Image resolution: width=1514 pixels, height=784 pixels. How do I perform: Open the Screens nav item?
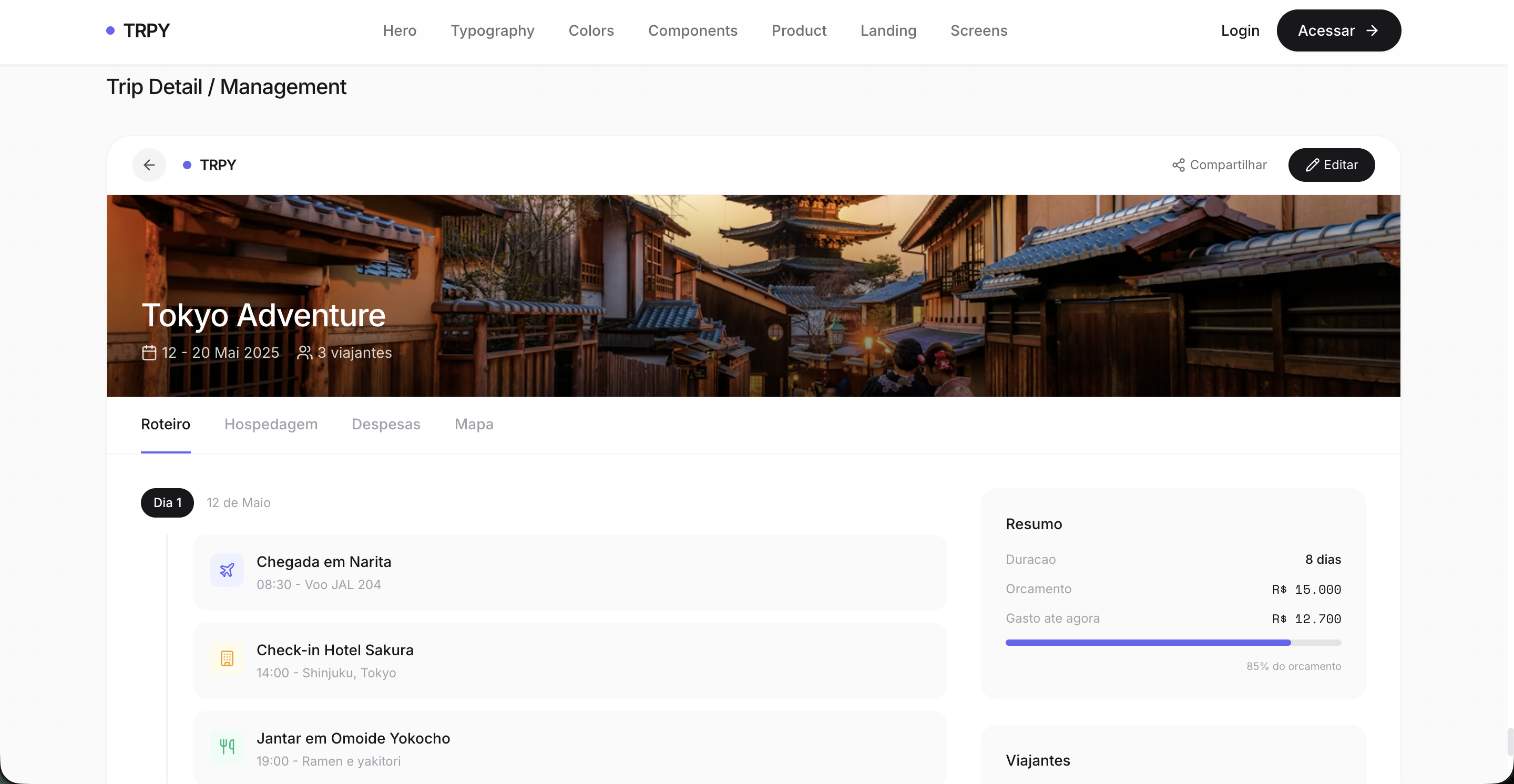point(979,30)
